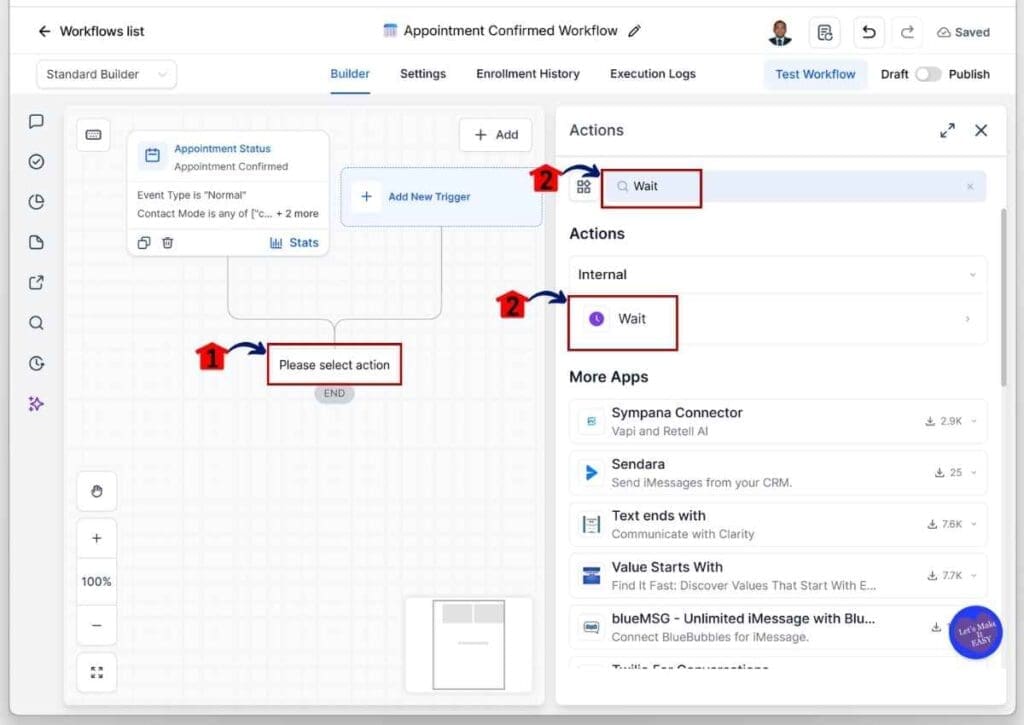Go back to Workflows list
Screen dimensions: 1024x725
click(91, 31)
